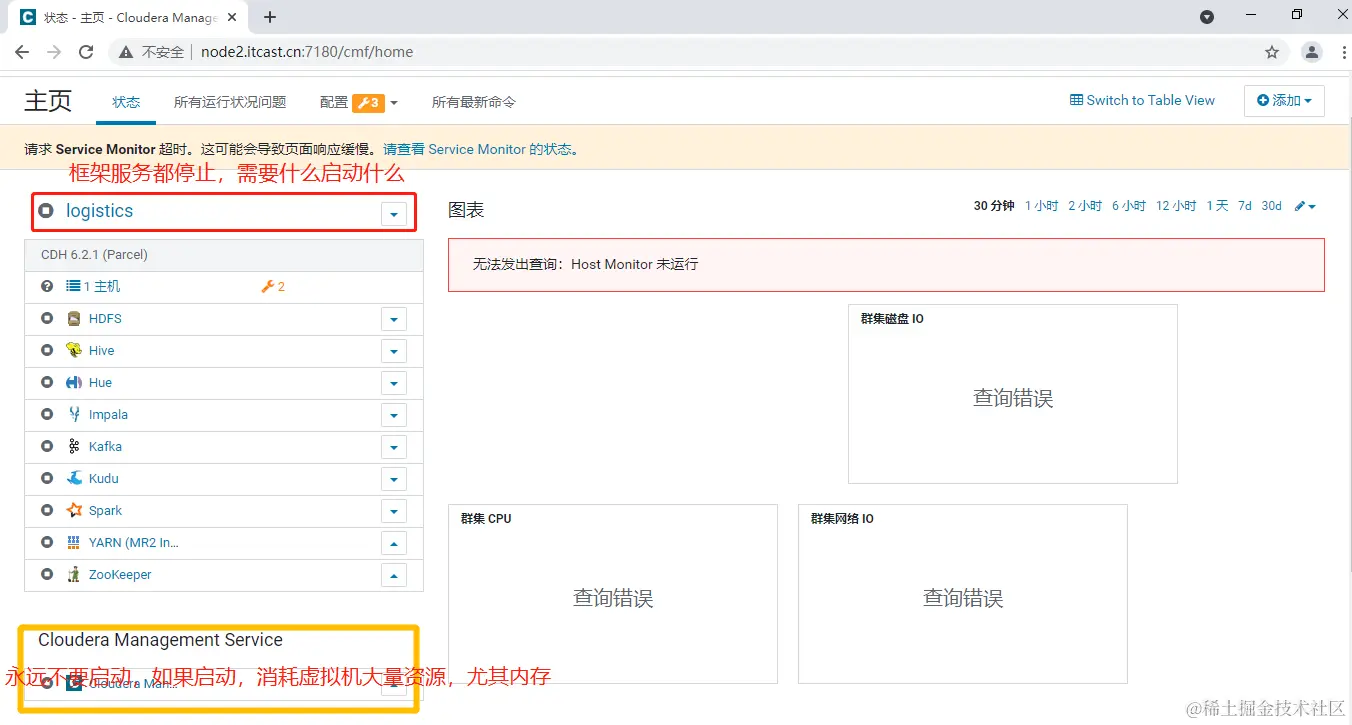
Task: Set chart range to 30 分钟
Action: [994, 206]
